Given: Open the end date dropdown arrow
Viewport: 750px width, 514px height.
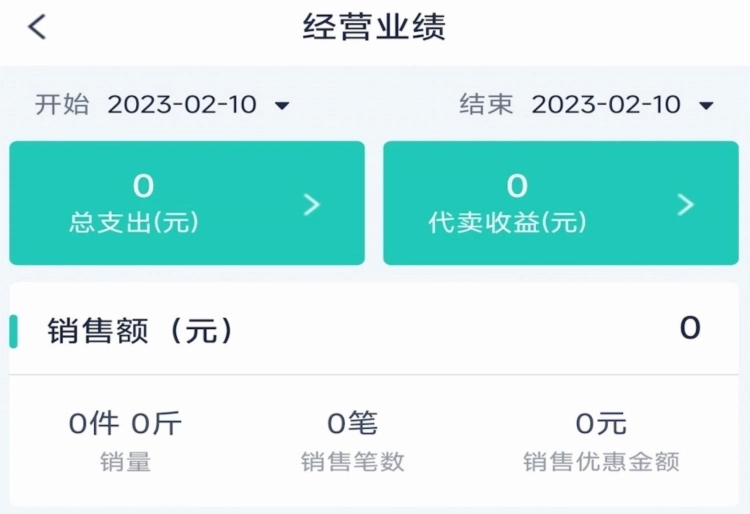Looking at the screenshot, I should 706,105.
